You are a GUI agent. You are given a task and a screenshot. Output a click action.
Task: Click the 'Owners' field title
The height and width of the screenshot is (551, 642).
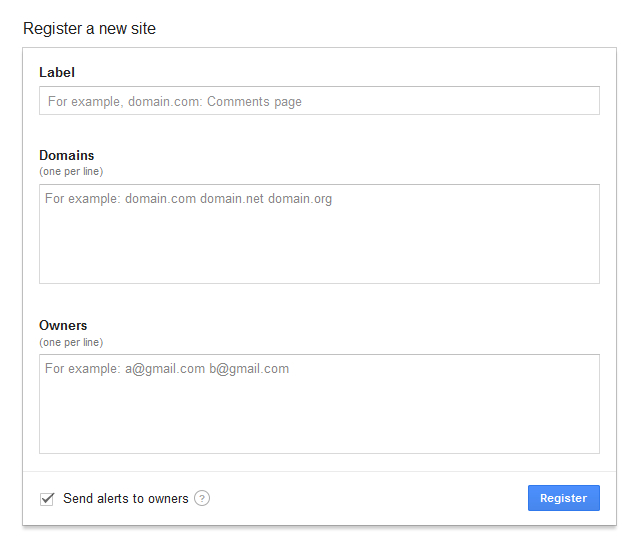[x=63, y=325]
